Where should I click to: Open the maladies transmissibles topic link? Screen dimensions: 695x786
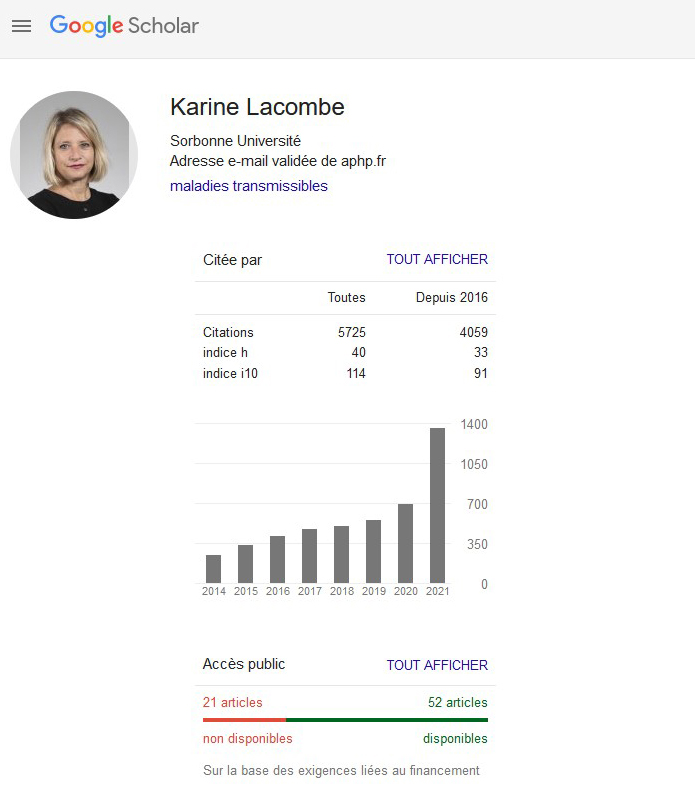click(249, 186)
